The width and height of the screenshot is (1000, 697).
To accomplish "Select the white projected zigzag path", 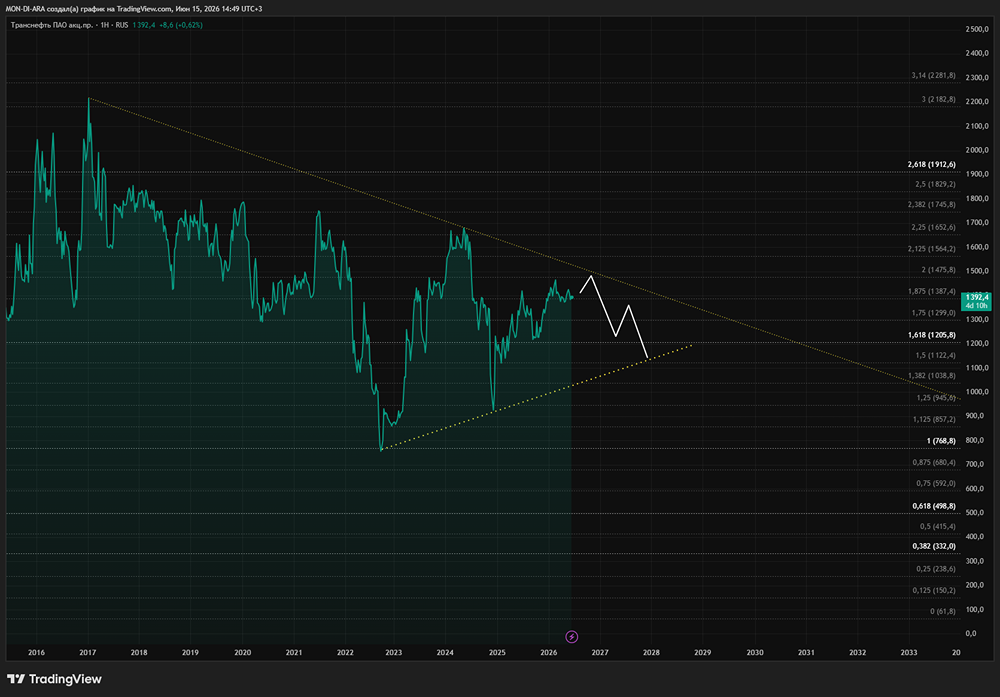I will 615,316.
